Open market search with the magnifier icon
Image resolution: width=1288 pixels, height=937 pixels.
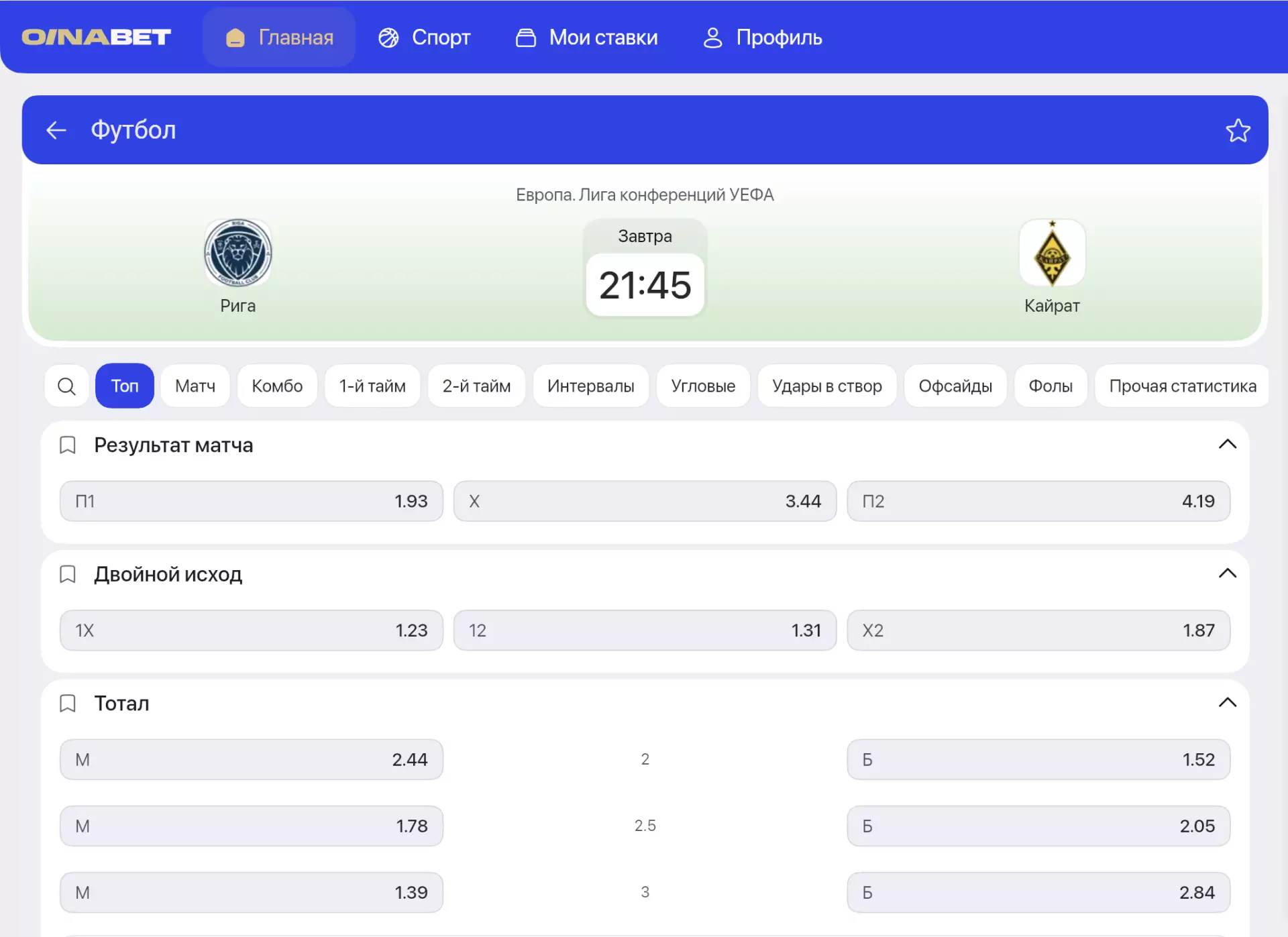coord(66,386)
